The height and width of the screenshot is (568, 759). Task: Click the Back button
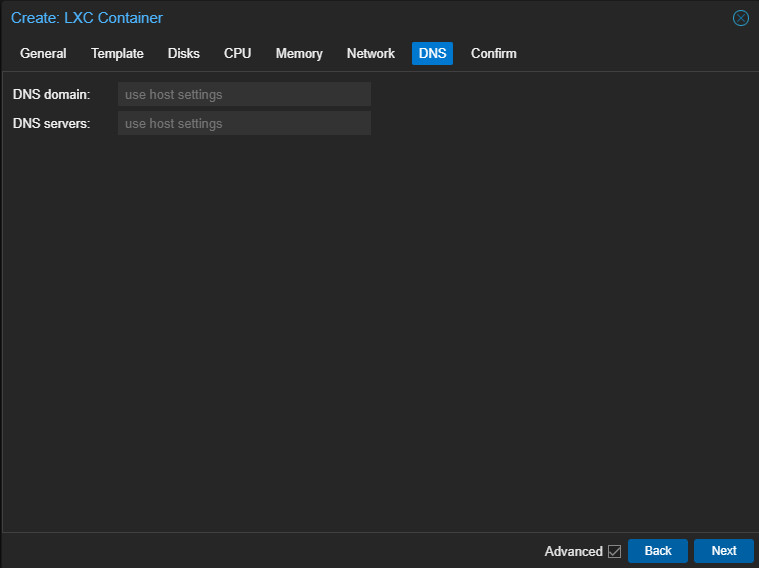(658, 551)
